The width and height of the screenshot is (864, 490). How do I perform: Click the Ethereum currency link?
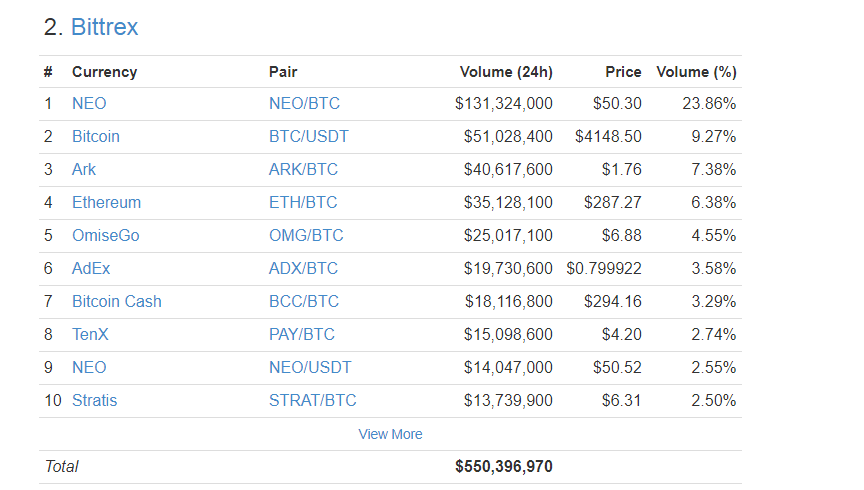(106, 202)
